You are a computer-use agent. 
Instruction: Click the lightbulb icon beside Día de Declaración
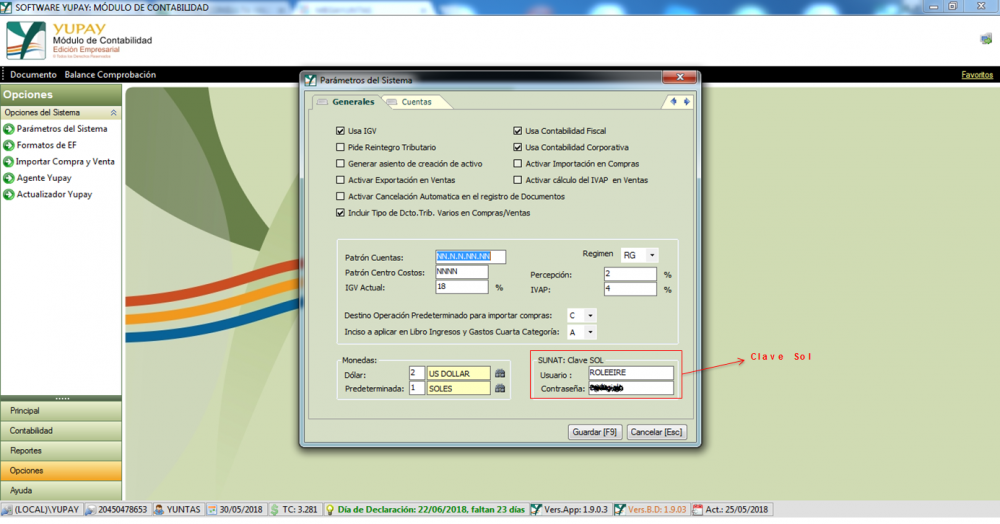tap(330, 510)
